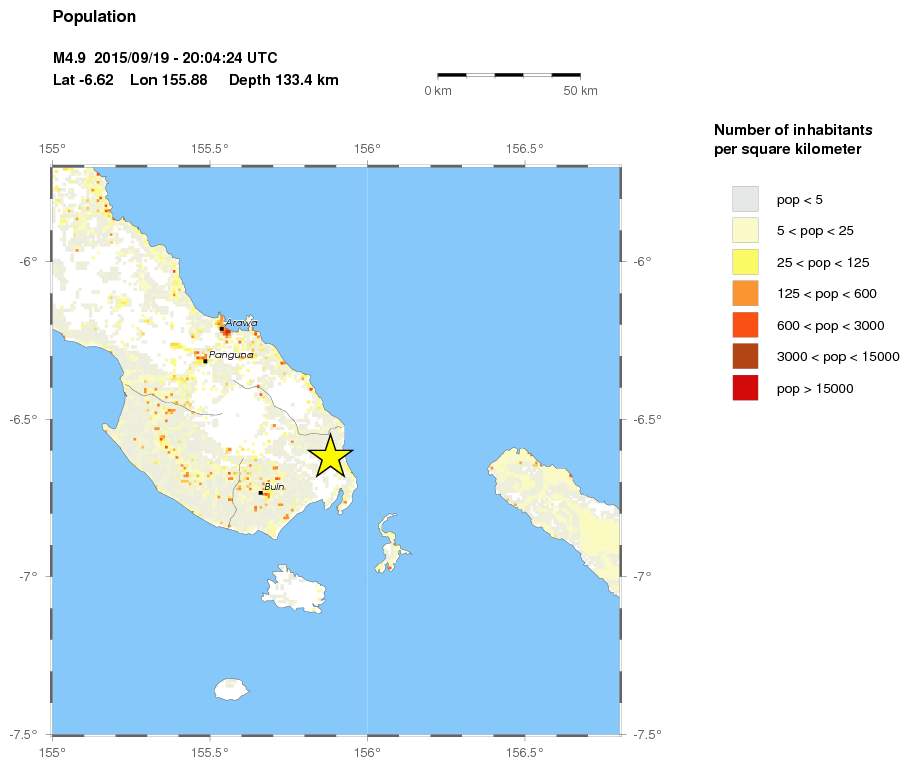Viewport: 910px width, 767px height.
Task: Click the yellow epicenter star marker
Action: 330,456
